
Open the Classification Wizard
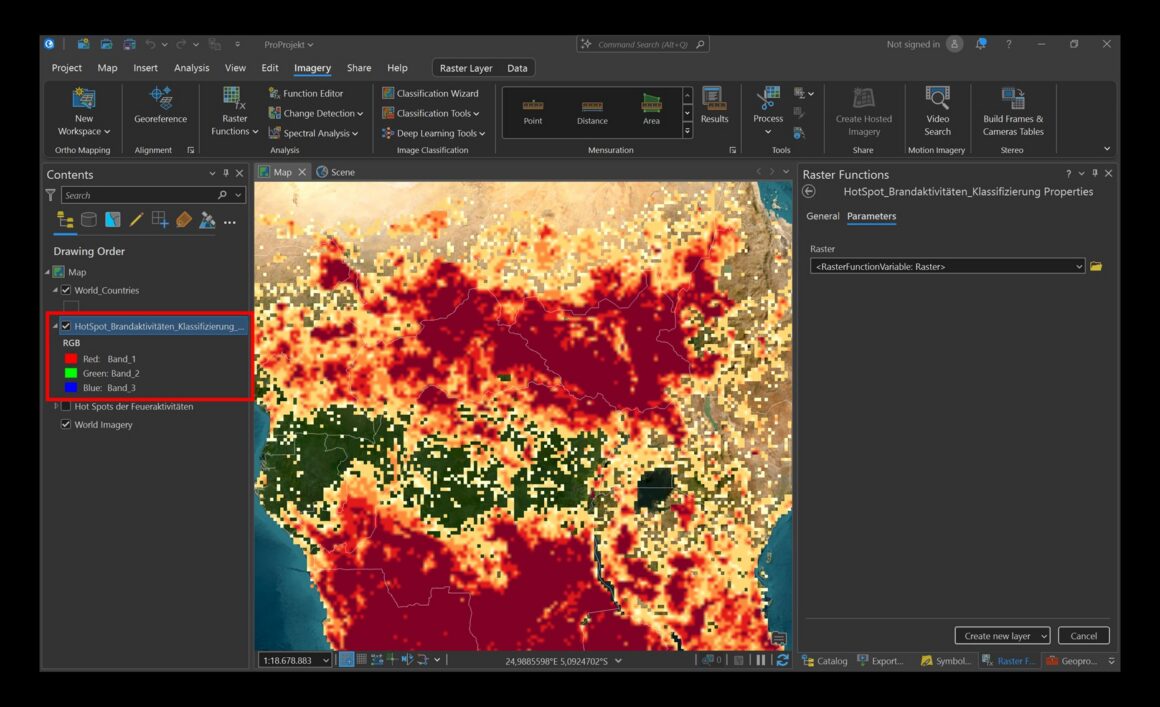[x=429, y=93]
